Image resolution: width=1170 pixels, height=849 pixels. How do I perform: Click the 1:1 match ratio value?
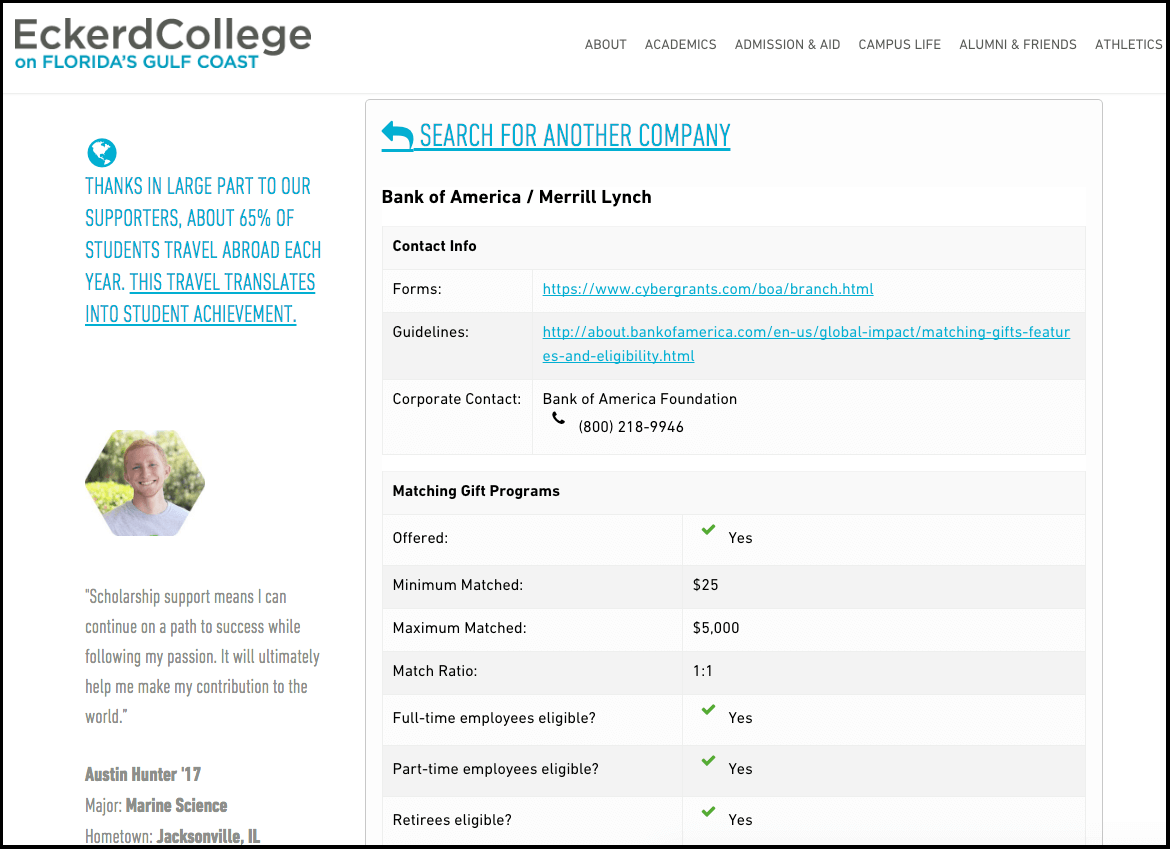(702, 671)
